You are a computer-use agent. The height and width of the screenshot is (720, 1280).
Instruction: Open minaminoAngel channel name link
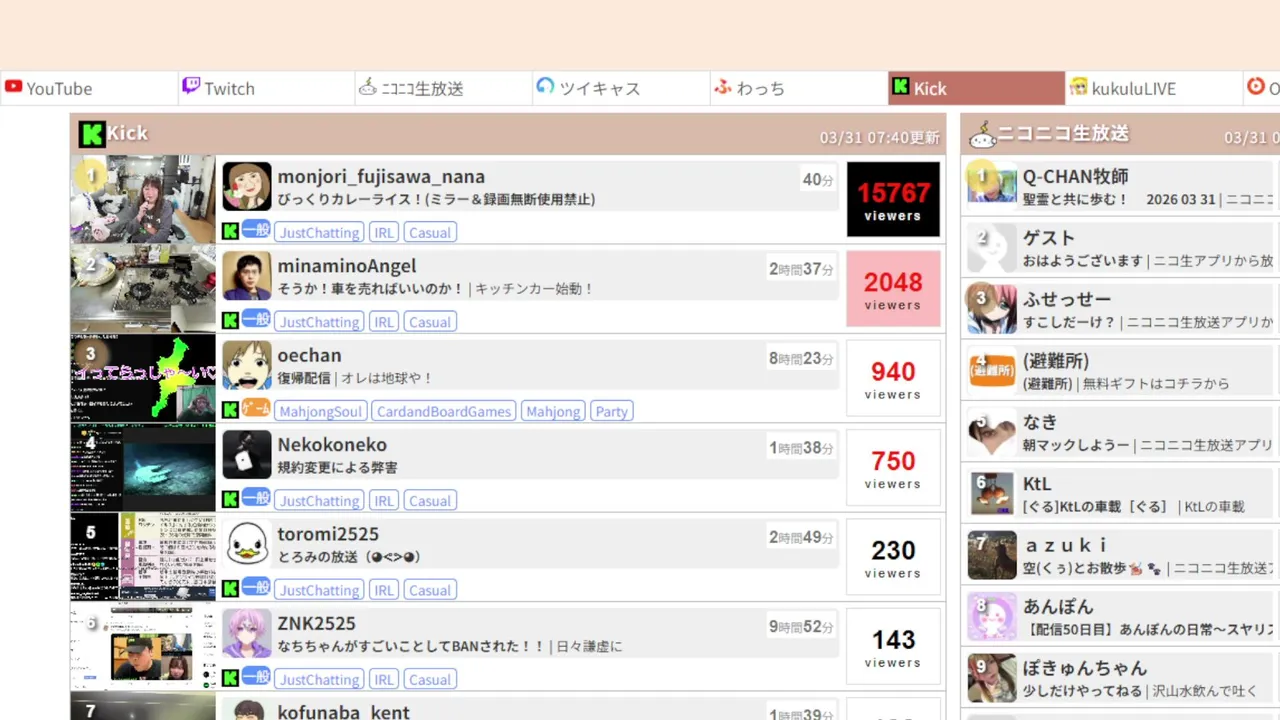pos(347,266)
